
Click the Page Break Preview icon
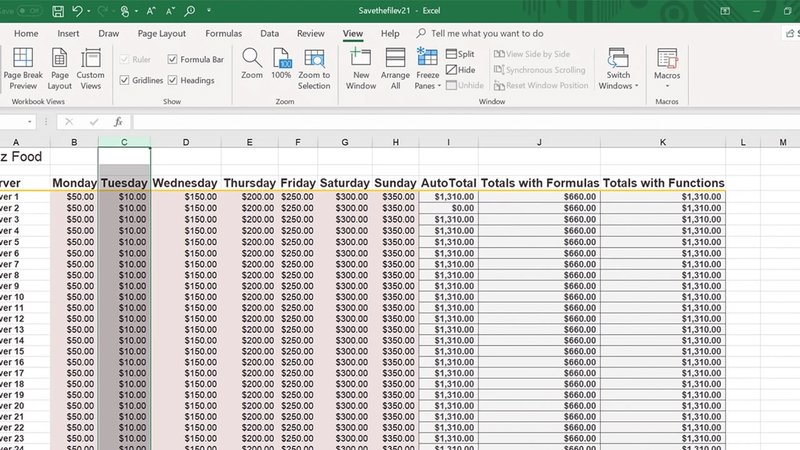coord(23,59)
